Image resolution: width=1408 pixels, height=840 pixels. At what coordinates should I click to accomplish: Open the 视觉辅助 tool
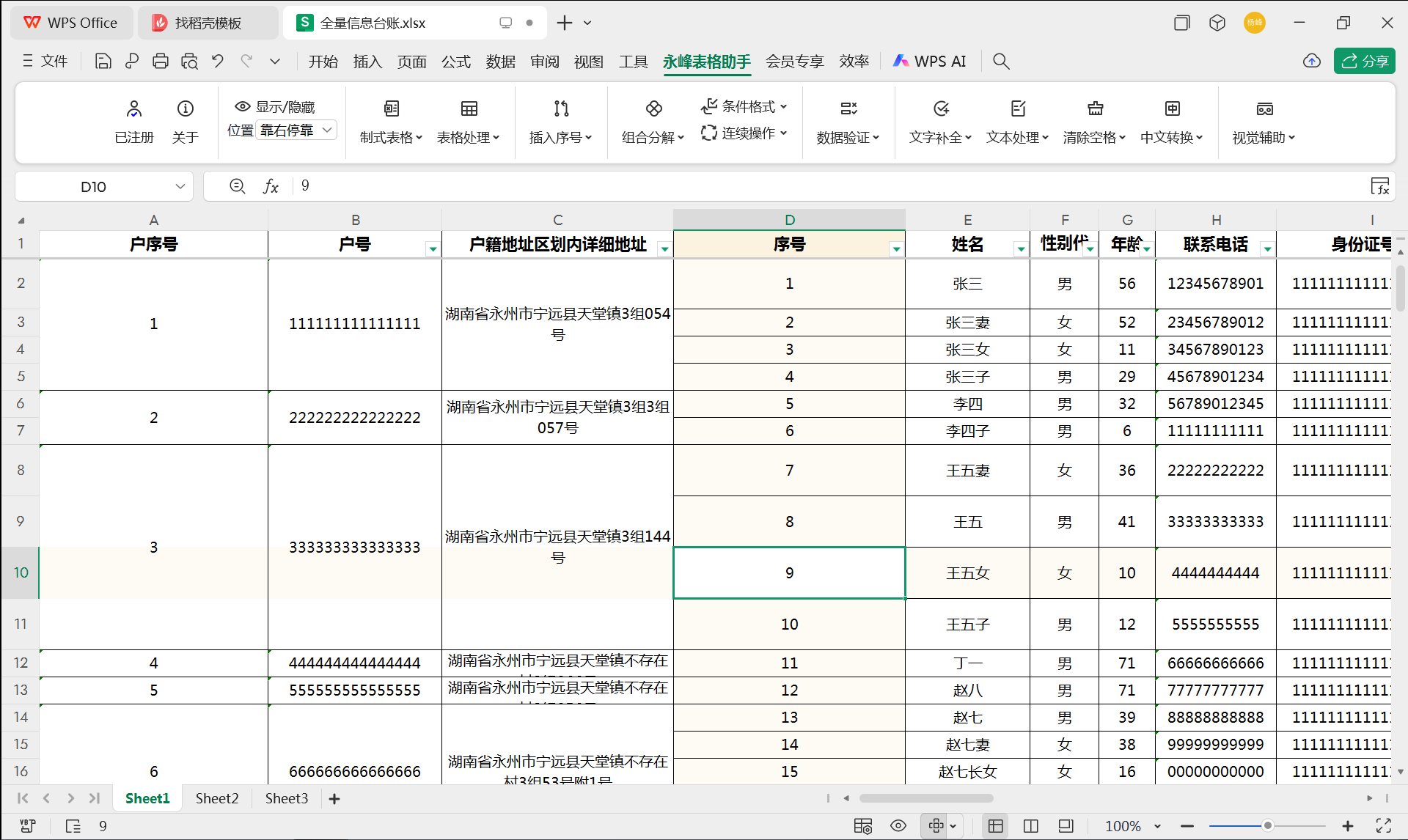pyautogui.click(x=1264, y=121)
